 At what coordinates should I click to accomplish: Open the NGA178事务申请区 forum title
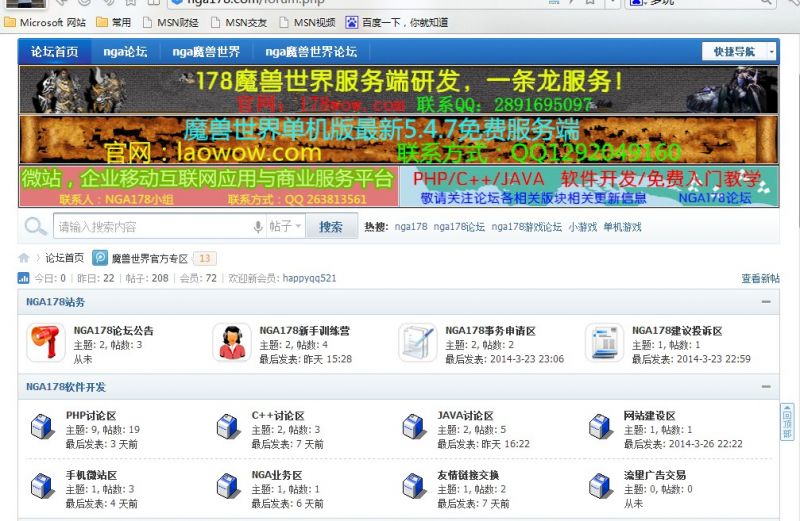[x=490, y=331]
